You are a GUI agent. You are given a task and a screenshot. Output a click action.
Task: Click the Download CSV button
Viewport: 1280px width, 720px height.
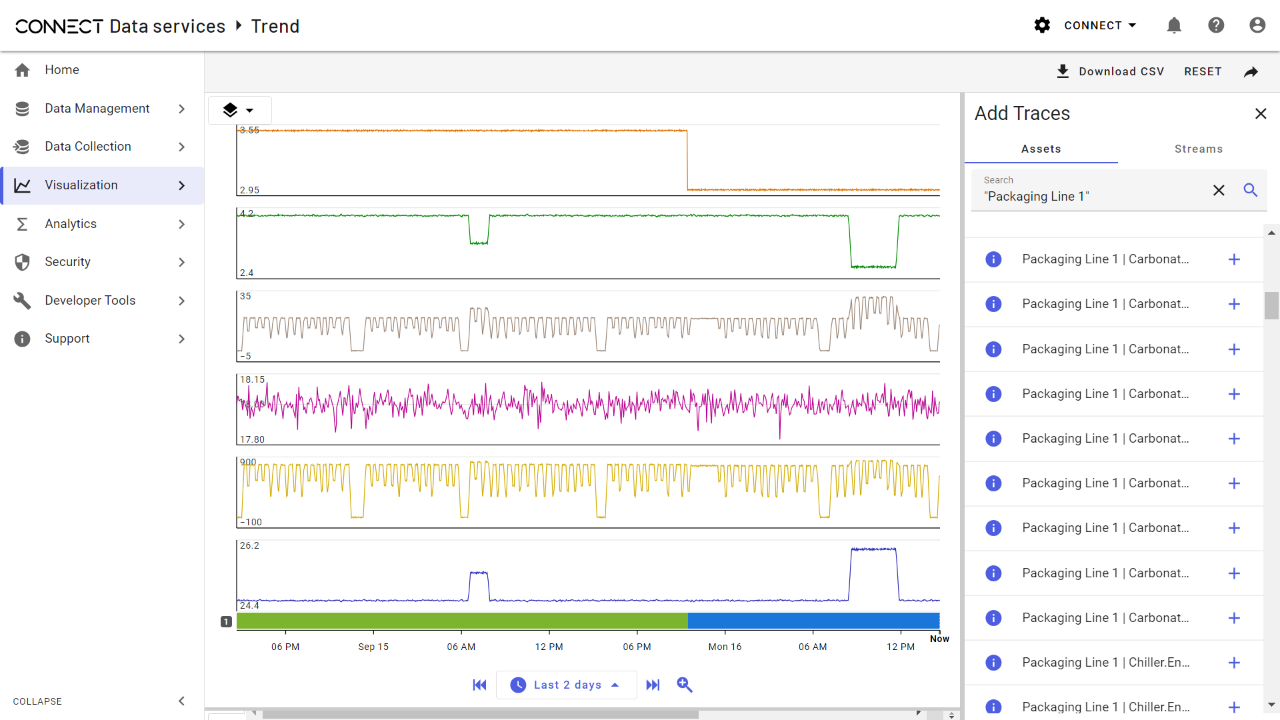[x=1110, y=72]
